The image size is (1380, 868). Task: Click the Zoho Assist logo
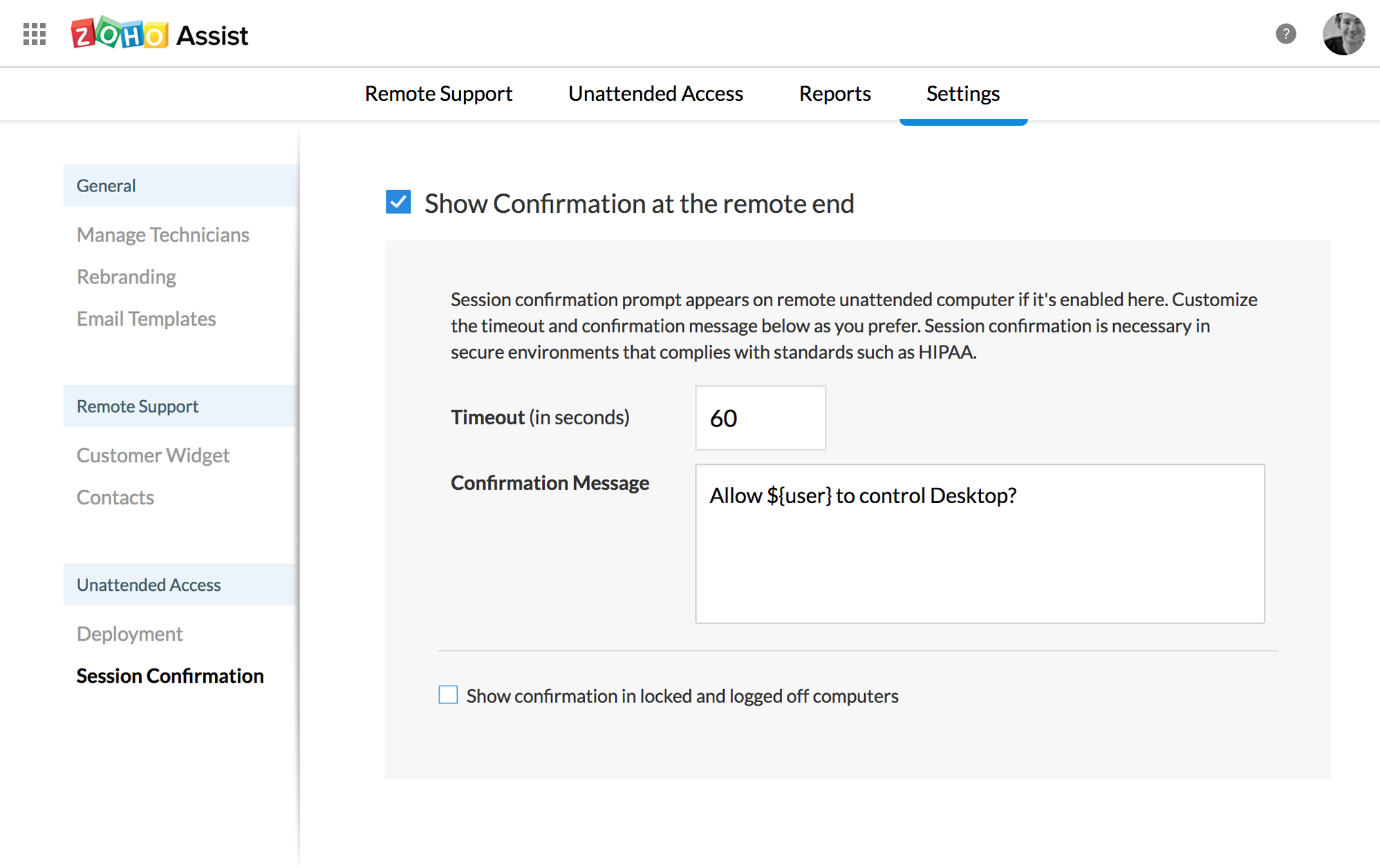pyautogui.click(x=160, y=33)
